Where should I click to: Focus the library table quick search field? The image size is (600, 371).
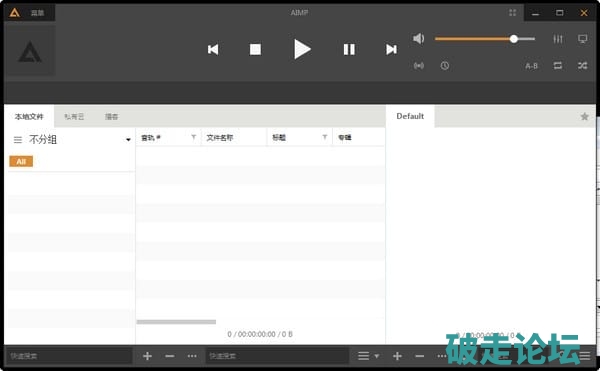[277, 356]
